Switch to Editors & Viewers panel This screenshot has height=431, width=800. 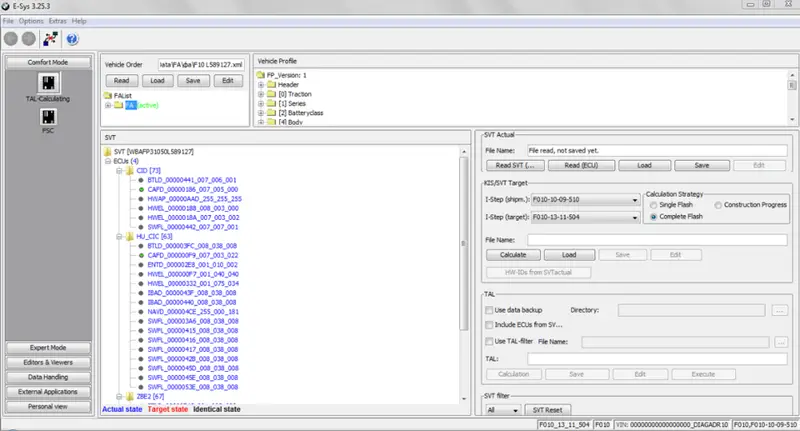point(48,363)
